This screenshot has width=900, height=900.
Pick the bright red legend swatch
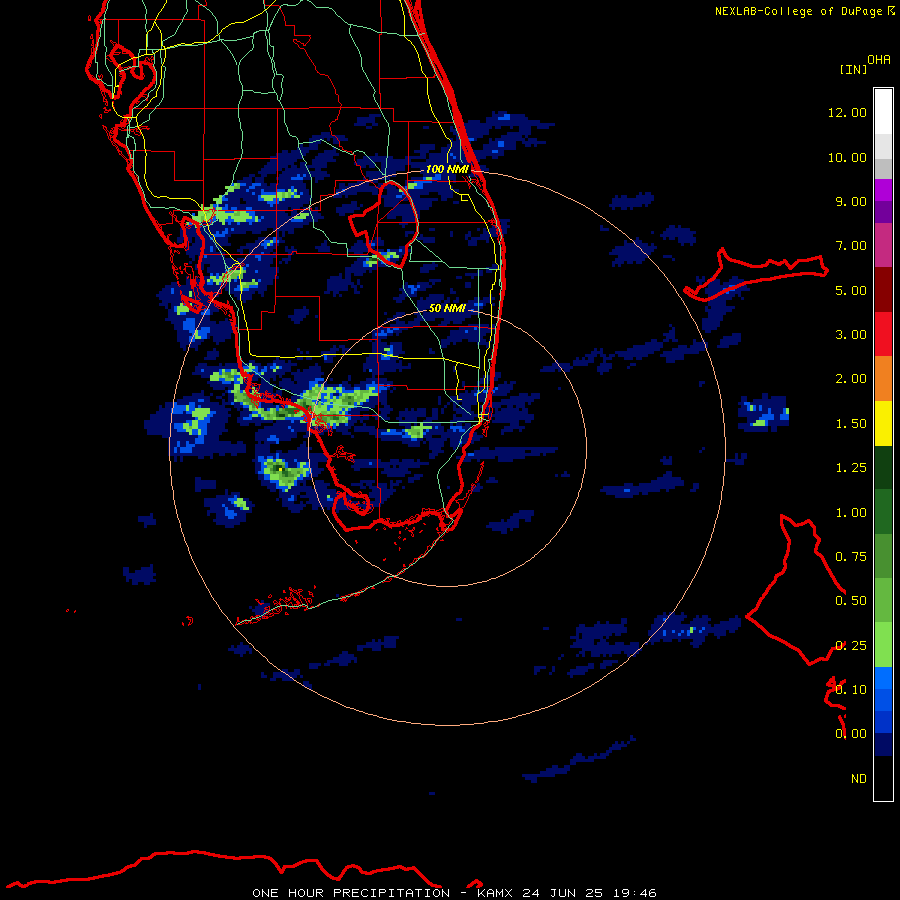click(883, 334)
